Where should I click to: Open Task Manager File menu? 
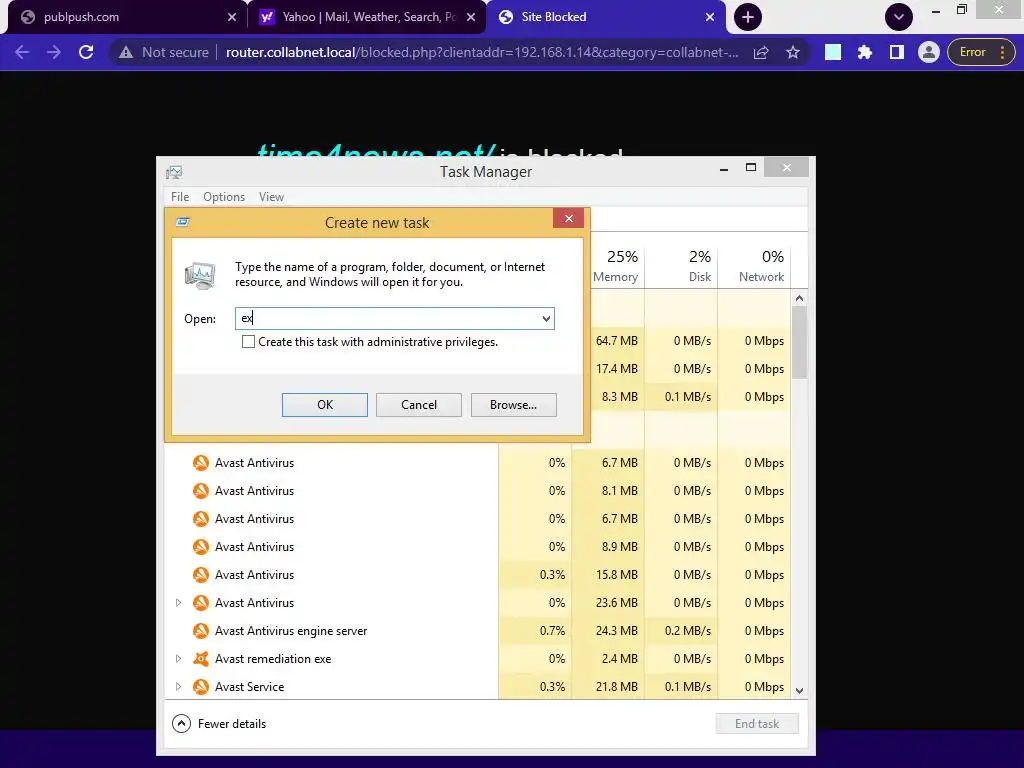point(180,197)
